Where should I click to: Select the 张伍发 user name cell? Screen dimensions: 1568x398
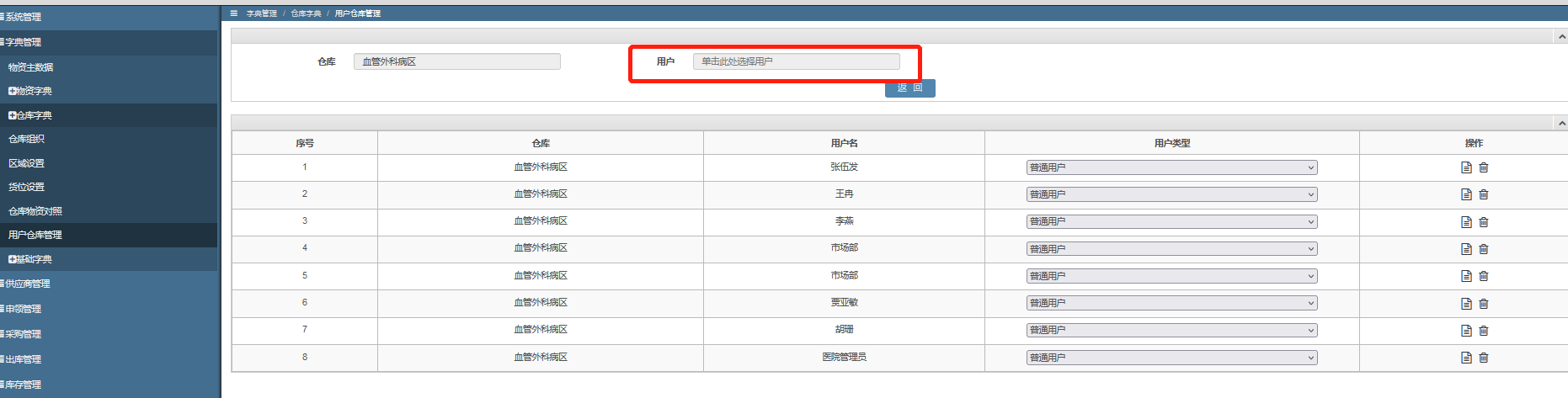point(844,167)
